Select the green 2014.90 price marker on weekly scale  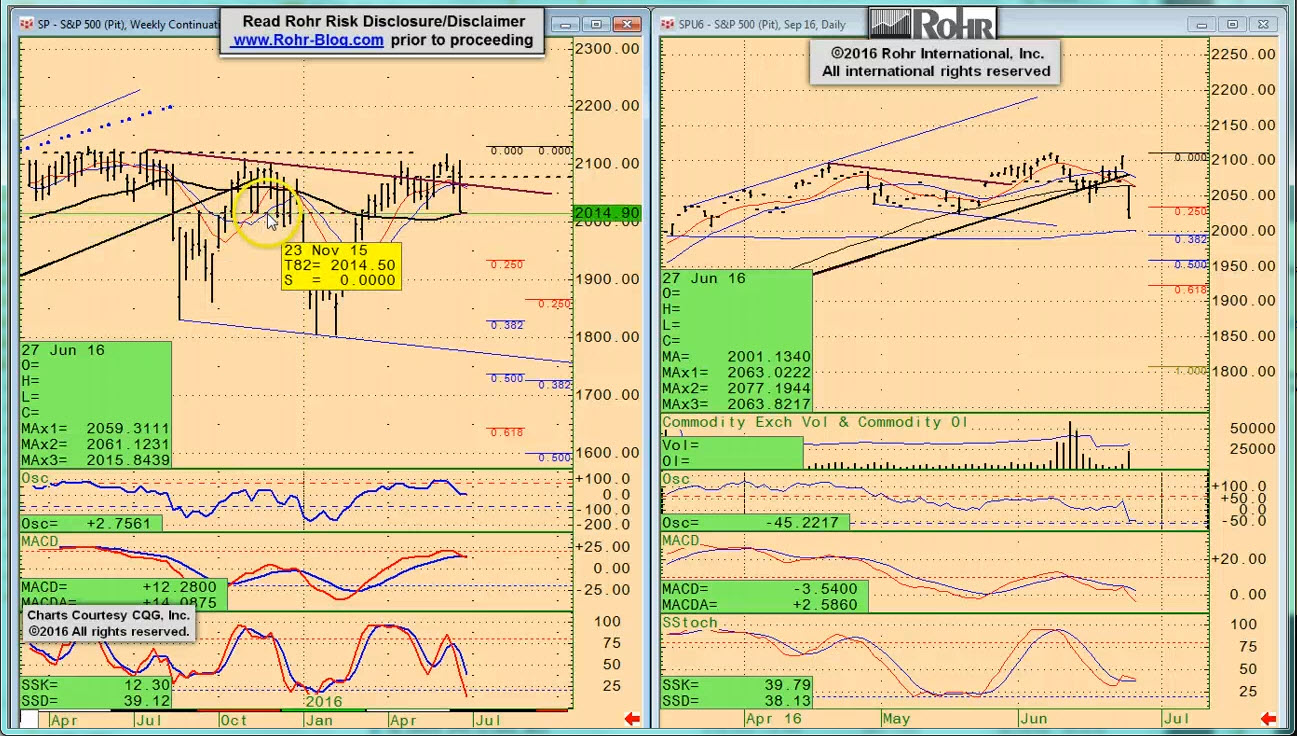(x=606, y=213)
